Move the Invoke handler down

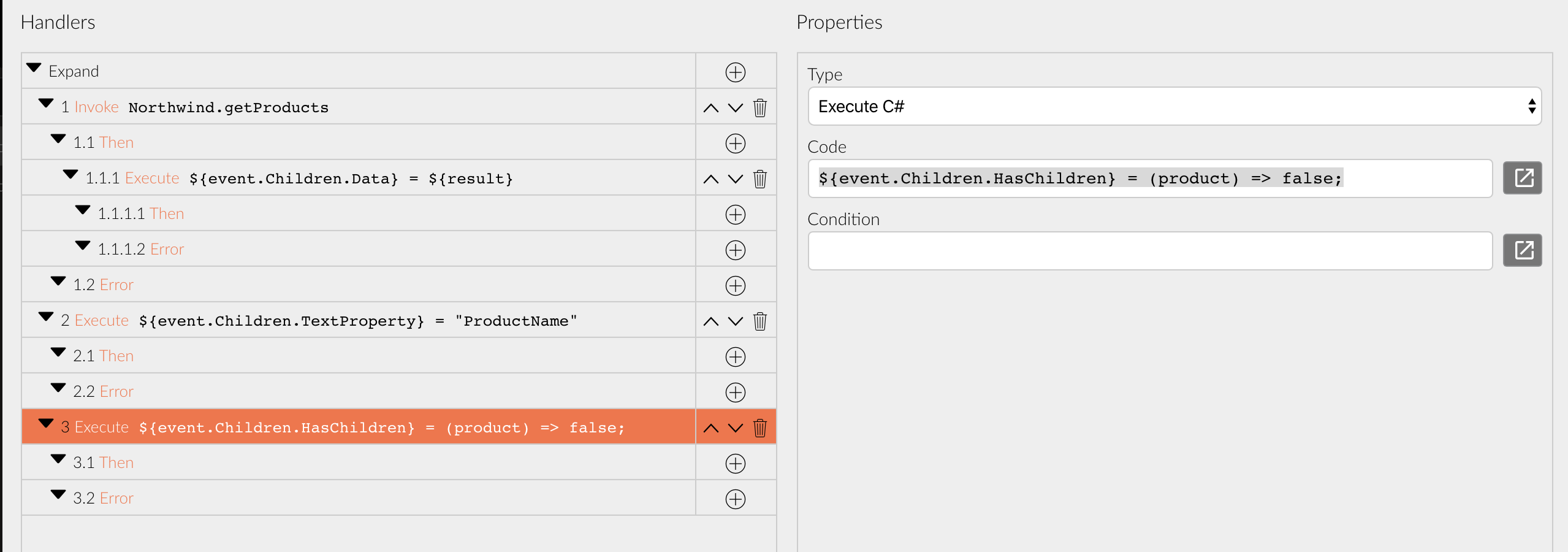(736, 108)
